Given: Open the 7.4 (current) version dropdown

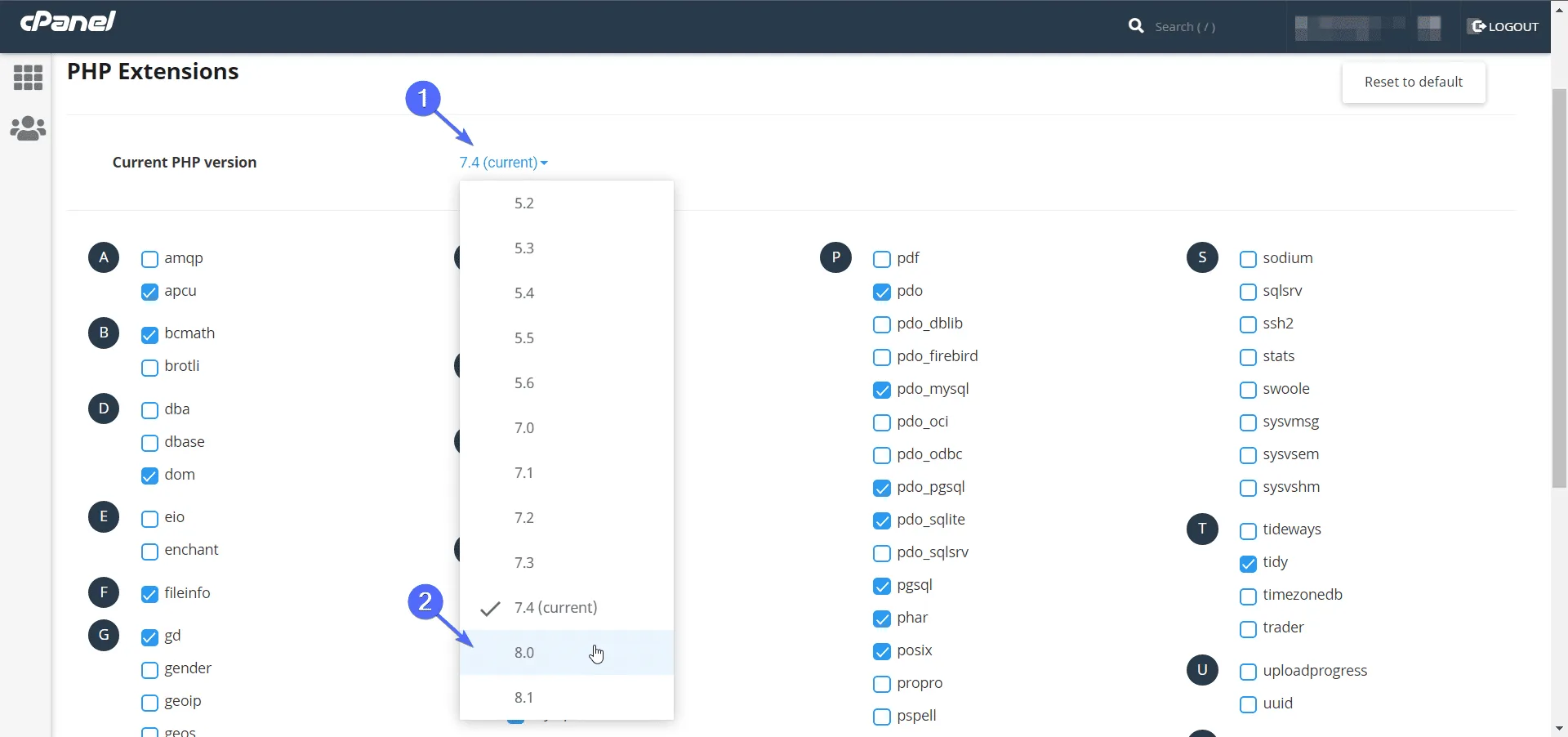Looking at the screenshot, I should [x=503, y=163].
